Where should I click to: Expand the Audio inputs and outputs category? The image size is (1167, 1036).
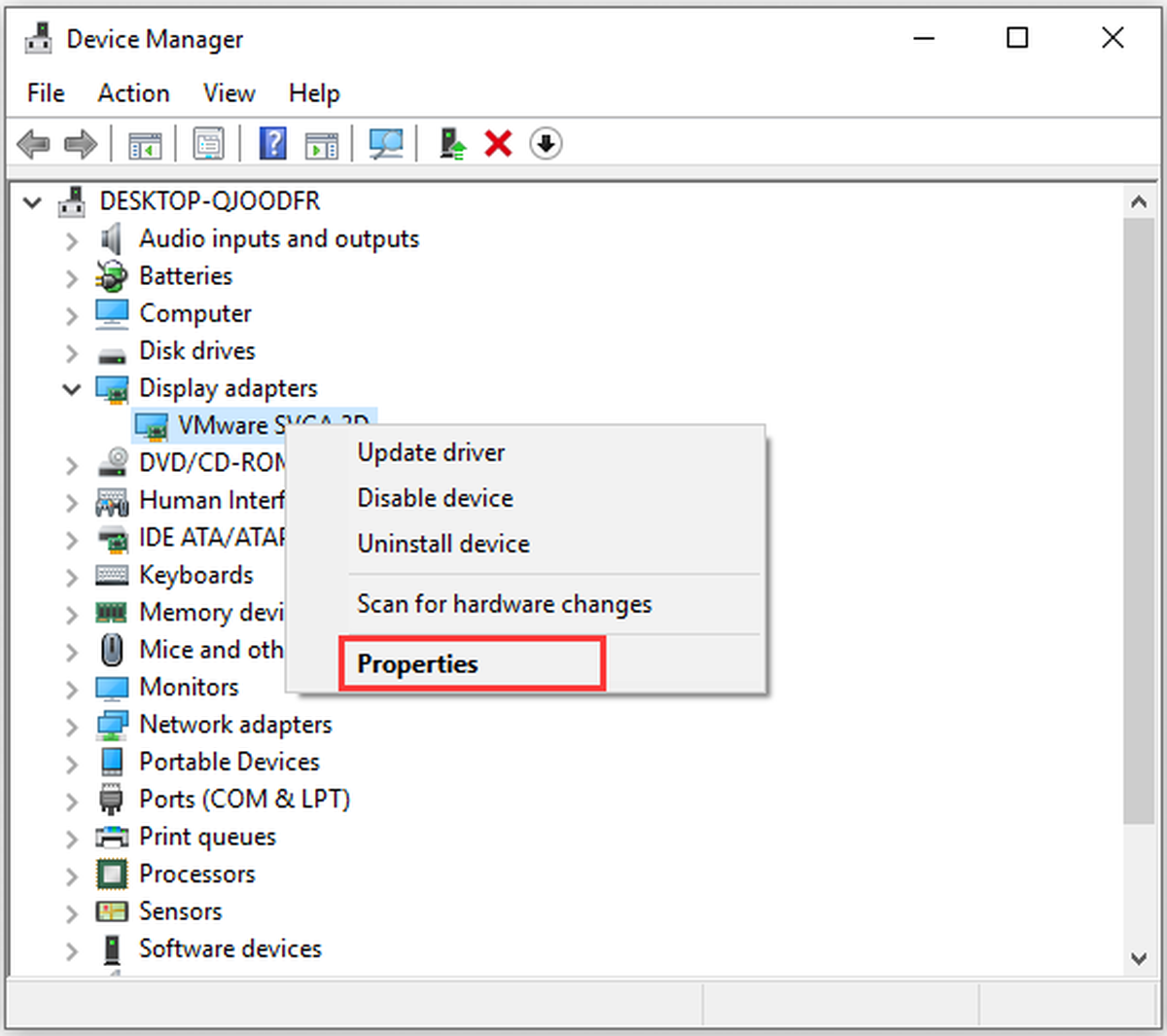tap(71, 240)
